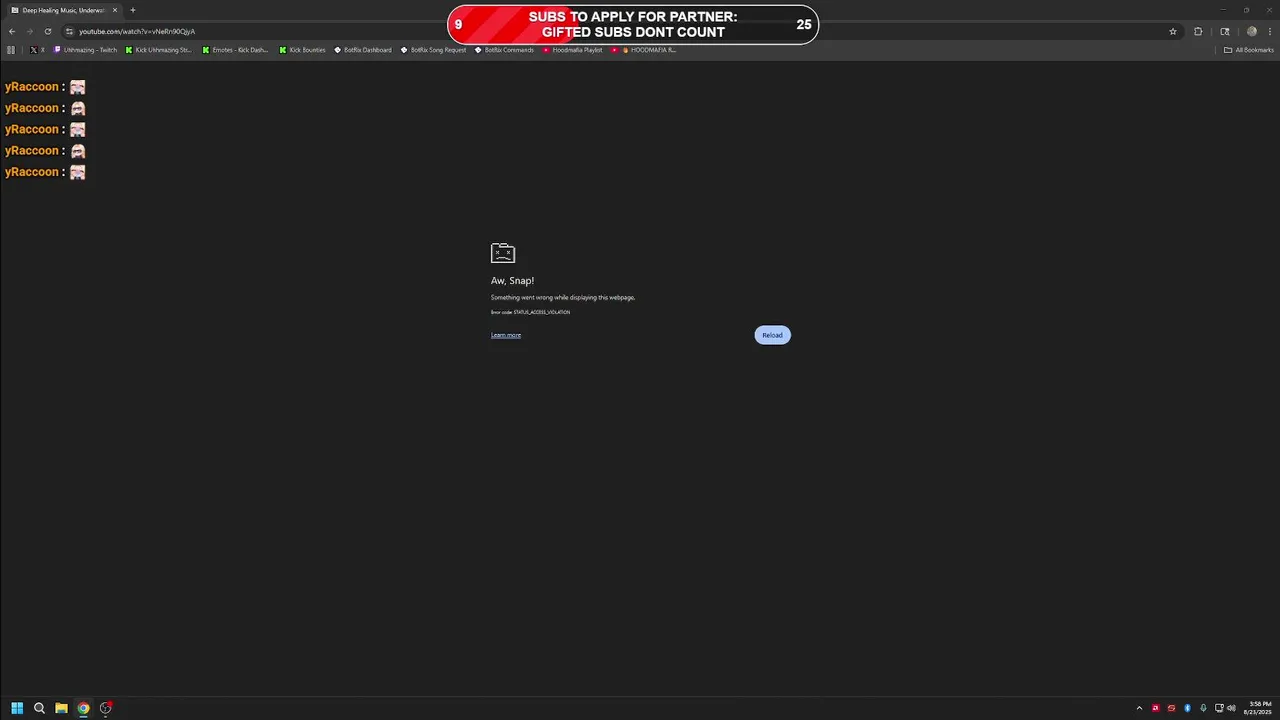Open the app next to Chrome on taskbar
1280x720 pixels.
[x=105, y=708]
